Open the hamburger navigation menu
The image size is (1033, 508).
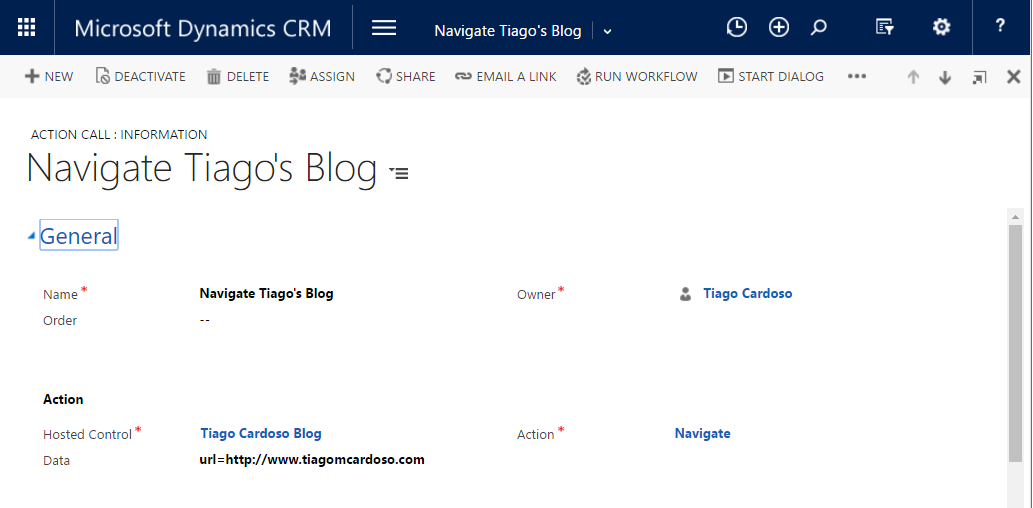point(384,28)
